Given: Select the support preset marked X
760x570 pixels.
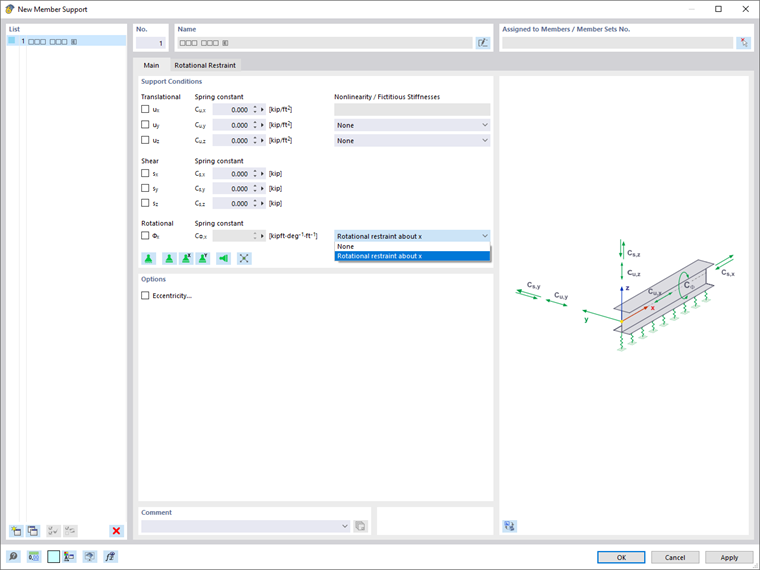Looking at the screenshot, I should pos(186,259).
